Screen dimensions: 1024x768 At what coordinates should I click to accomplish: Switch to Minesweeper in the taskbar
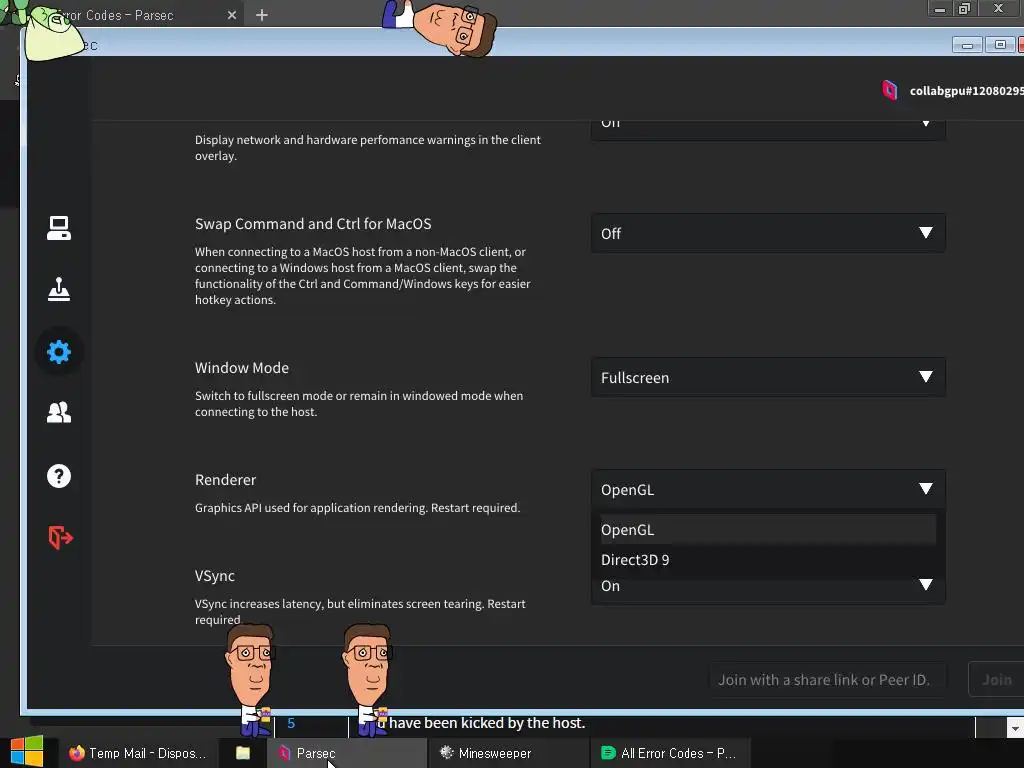pos(509,753)
